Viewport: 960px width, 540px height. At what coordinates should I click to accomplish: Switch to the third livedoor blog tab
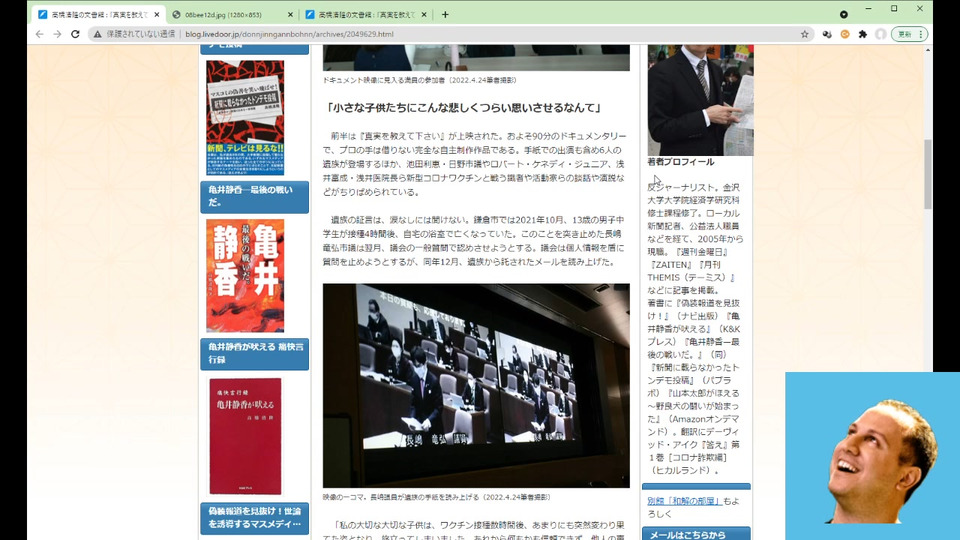(366, 15)
